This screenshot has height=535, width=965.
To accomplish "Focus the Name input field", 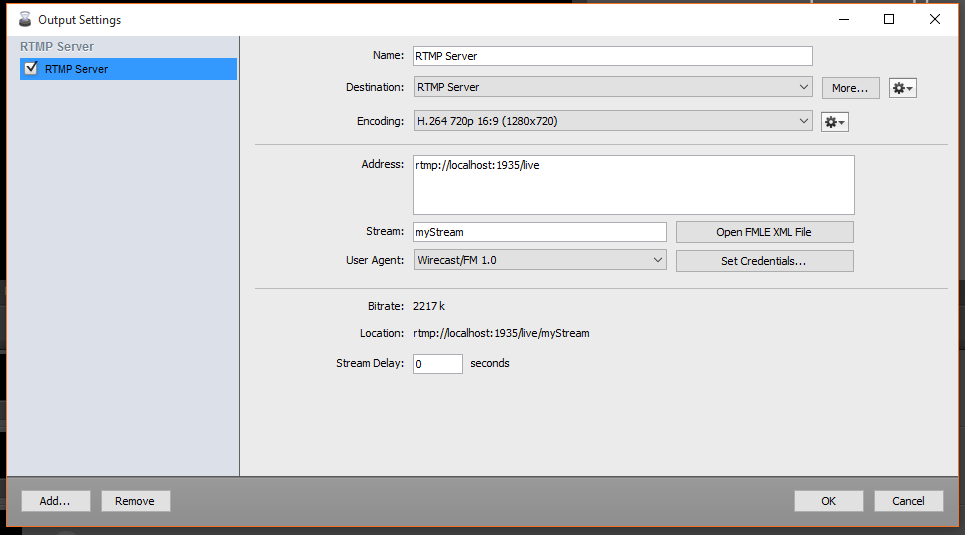I will click(613, 56).
